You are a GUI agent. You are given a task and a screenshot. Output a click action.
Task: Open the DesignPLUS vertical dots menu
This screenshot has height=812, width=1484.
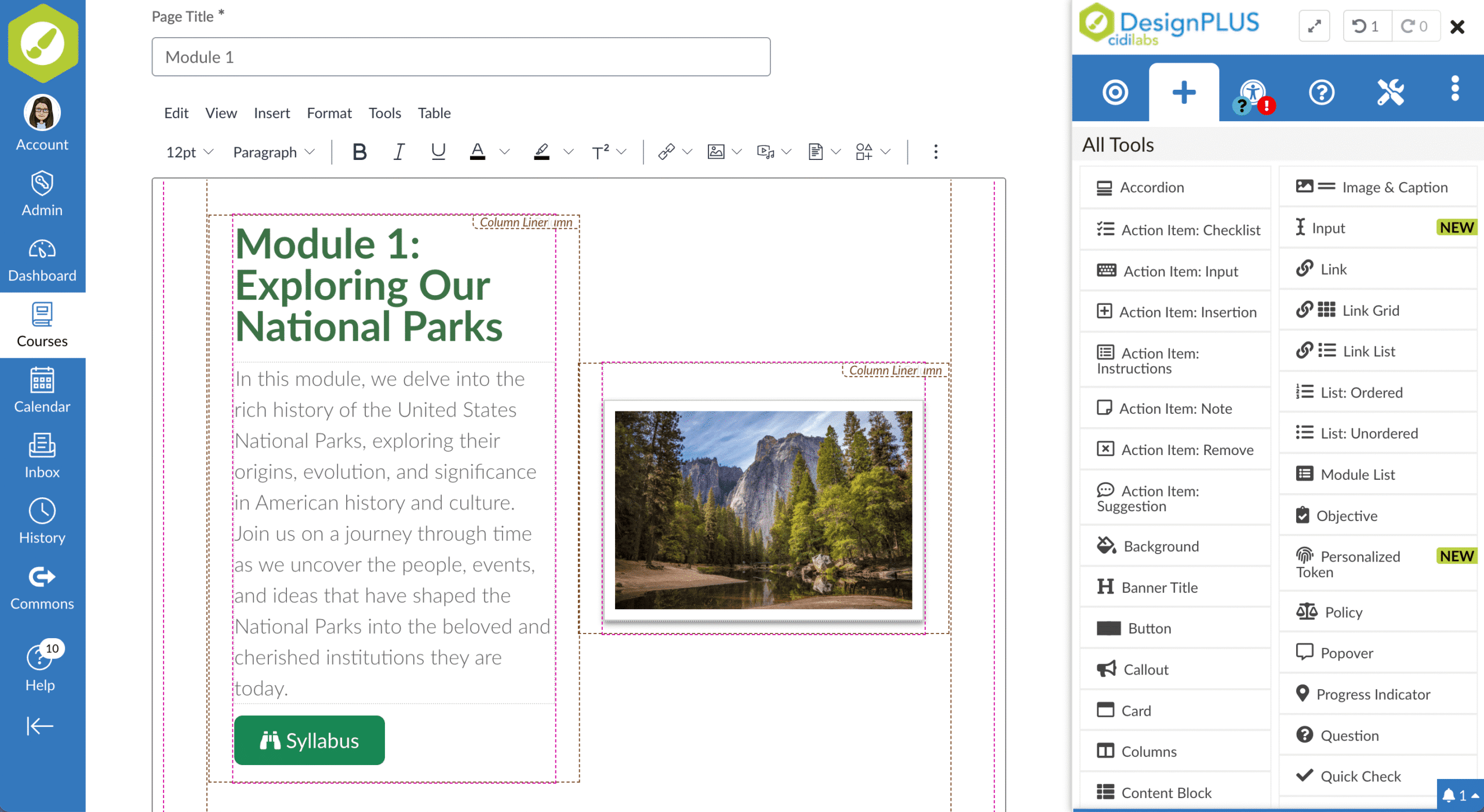1454,89
